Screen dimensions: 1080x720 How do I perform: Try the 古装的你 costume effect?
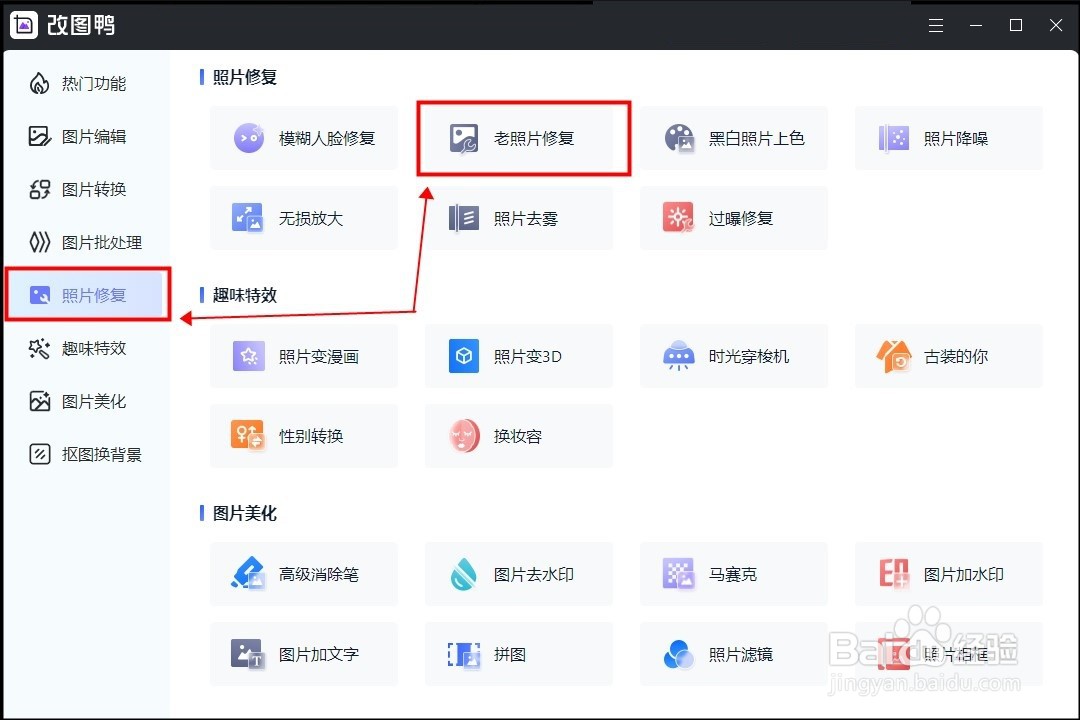(948, 356)
